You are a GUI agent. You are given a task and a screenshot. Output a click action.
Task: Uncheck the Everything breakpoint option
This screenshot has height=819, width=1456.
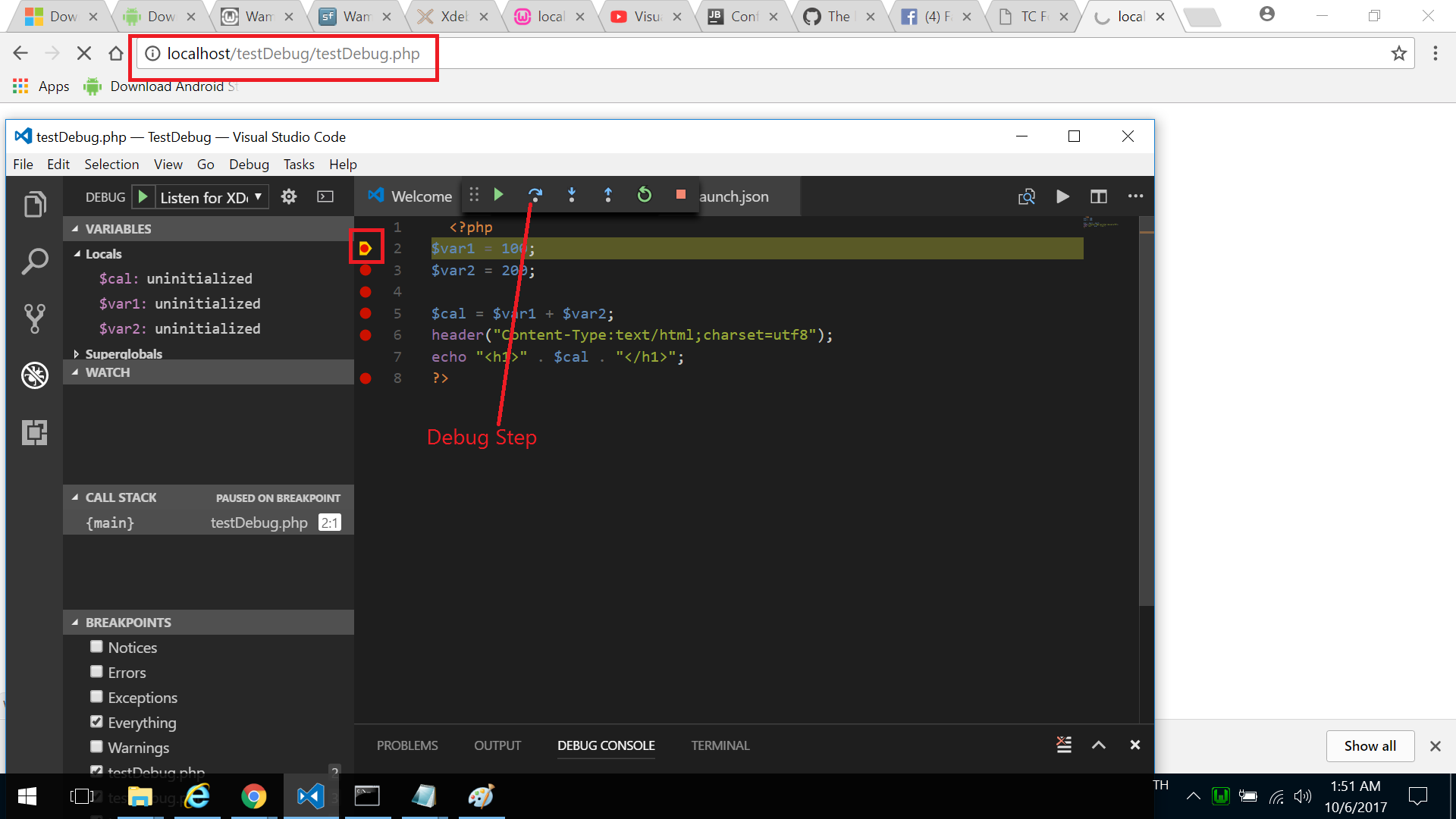[x=96, y=721]
